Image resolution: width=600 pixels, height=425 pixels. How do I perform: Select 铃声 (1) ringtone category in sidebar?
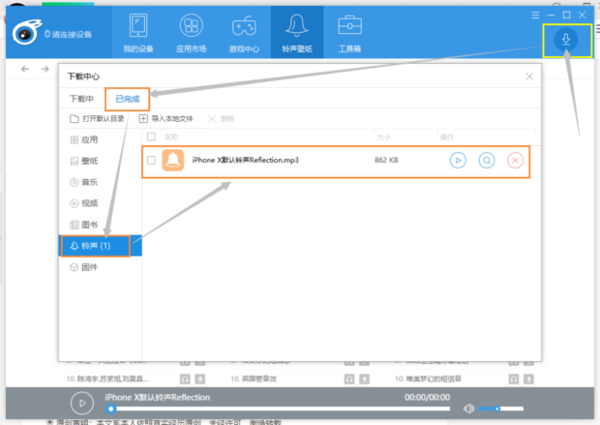point(94,245)
